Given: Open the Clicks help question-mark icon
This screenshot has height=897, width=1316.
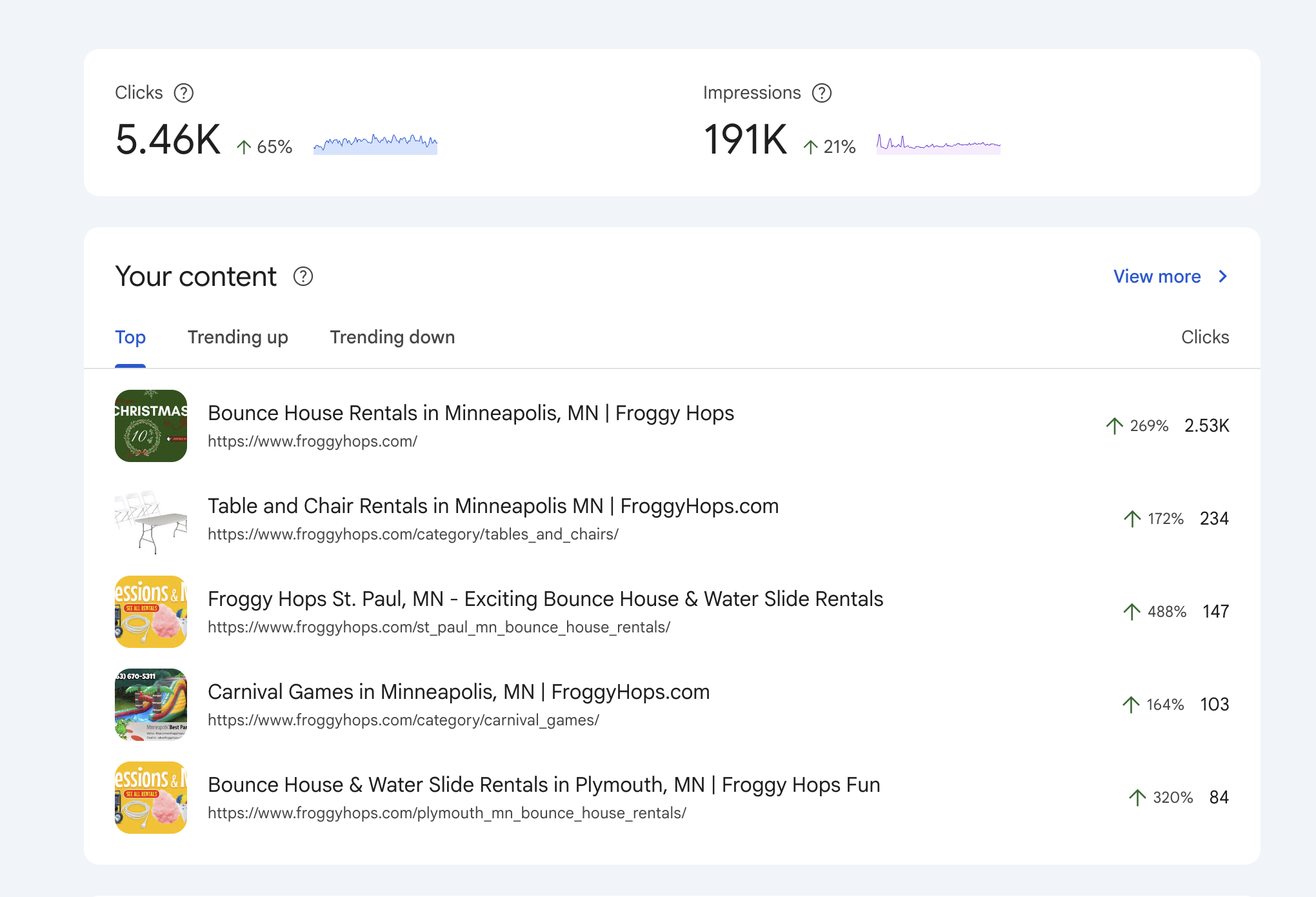Looking at the screenshot, I should [184, 93].
